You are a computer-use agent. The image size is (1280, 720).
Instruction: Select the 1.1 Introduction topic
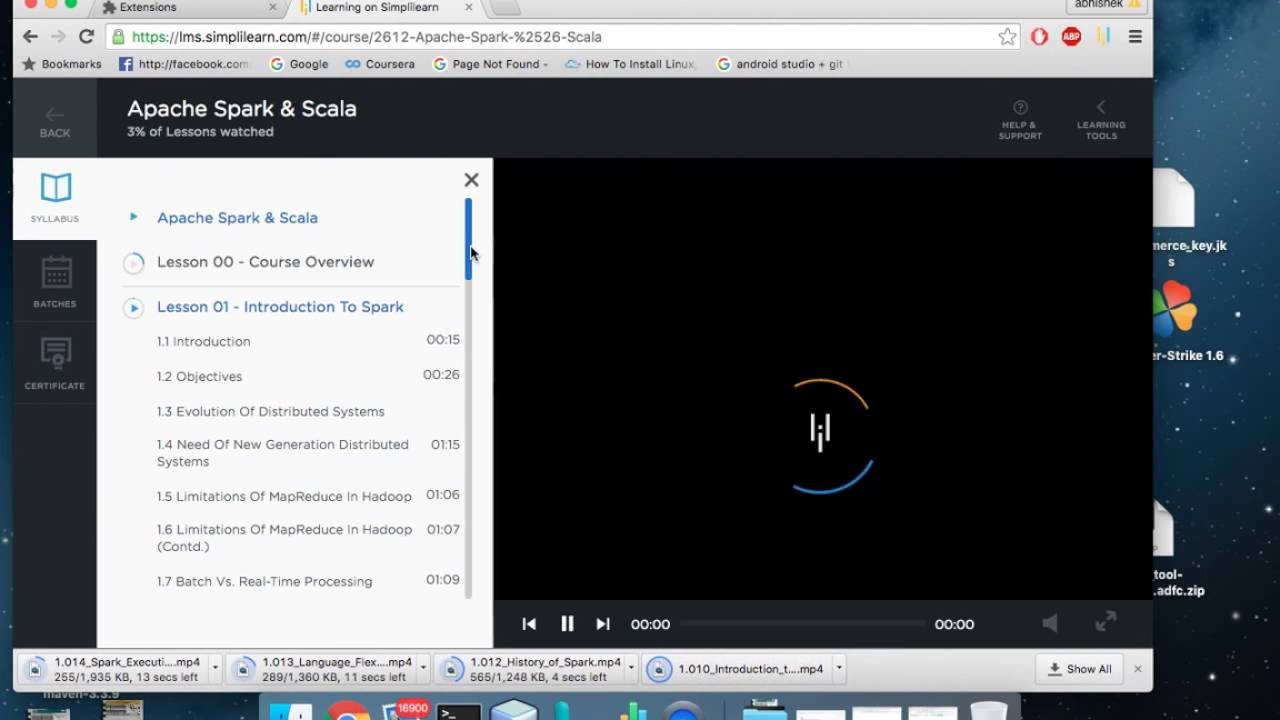[x=204, y=341]
